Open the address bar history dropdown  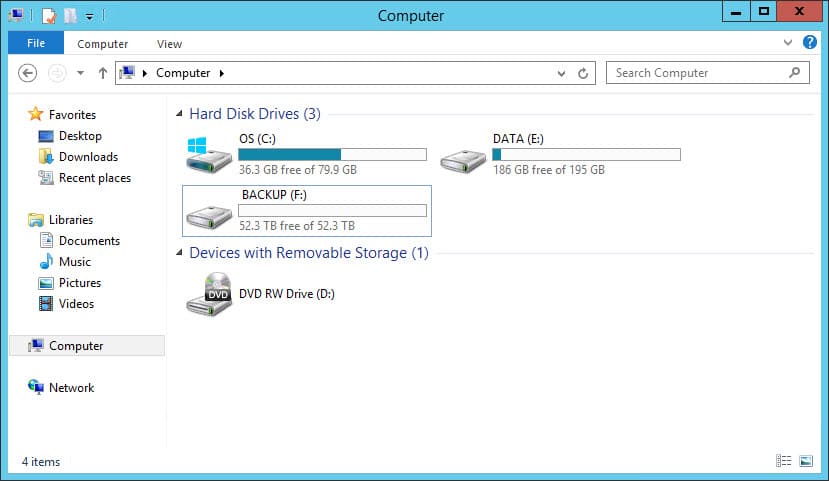(x=561, y=73)
